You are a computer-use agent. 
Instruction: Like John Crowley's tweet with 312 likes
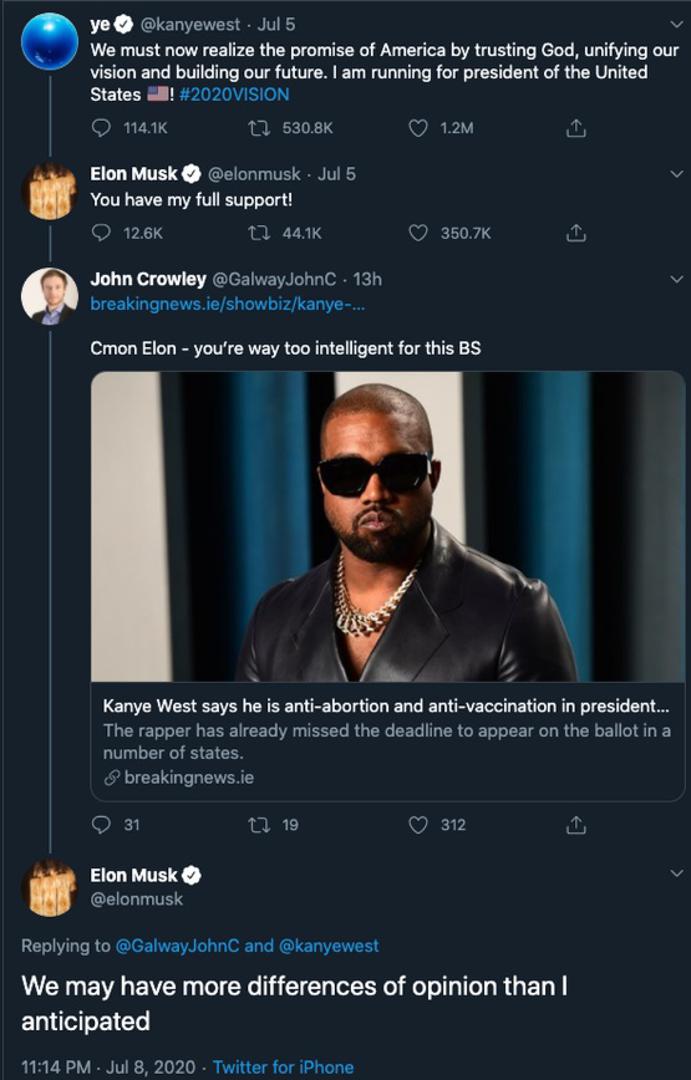point(419,825)
